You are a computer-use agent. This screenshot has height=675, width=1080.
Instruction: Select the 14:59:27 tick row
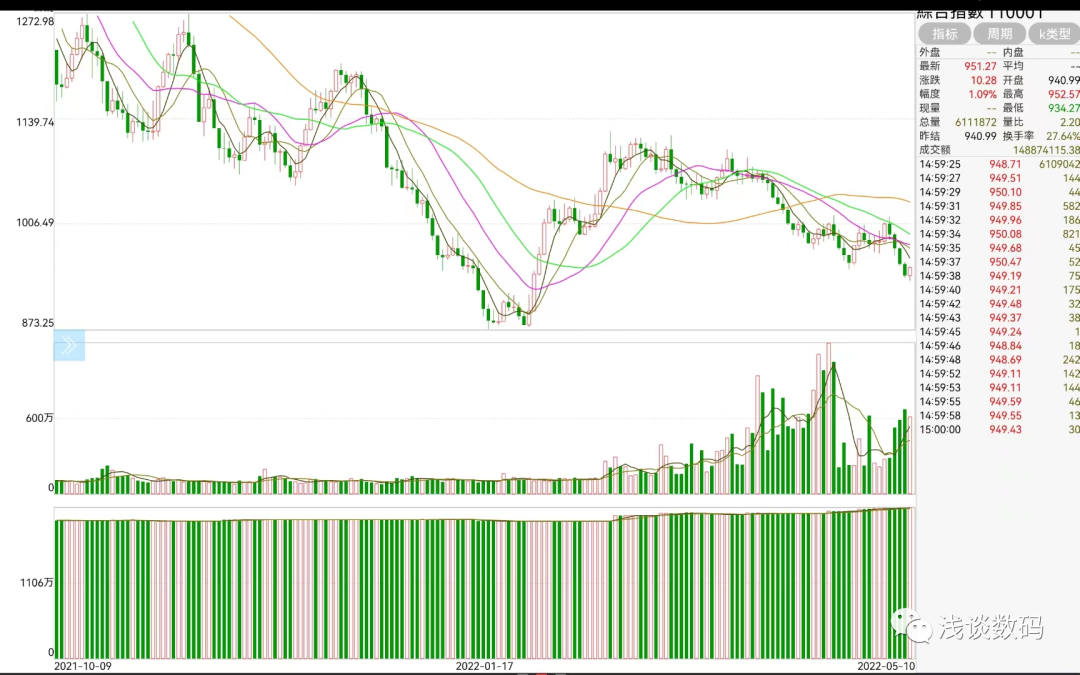pos(999,178)
